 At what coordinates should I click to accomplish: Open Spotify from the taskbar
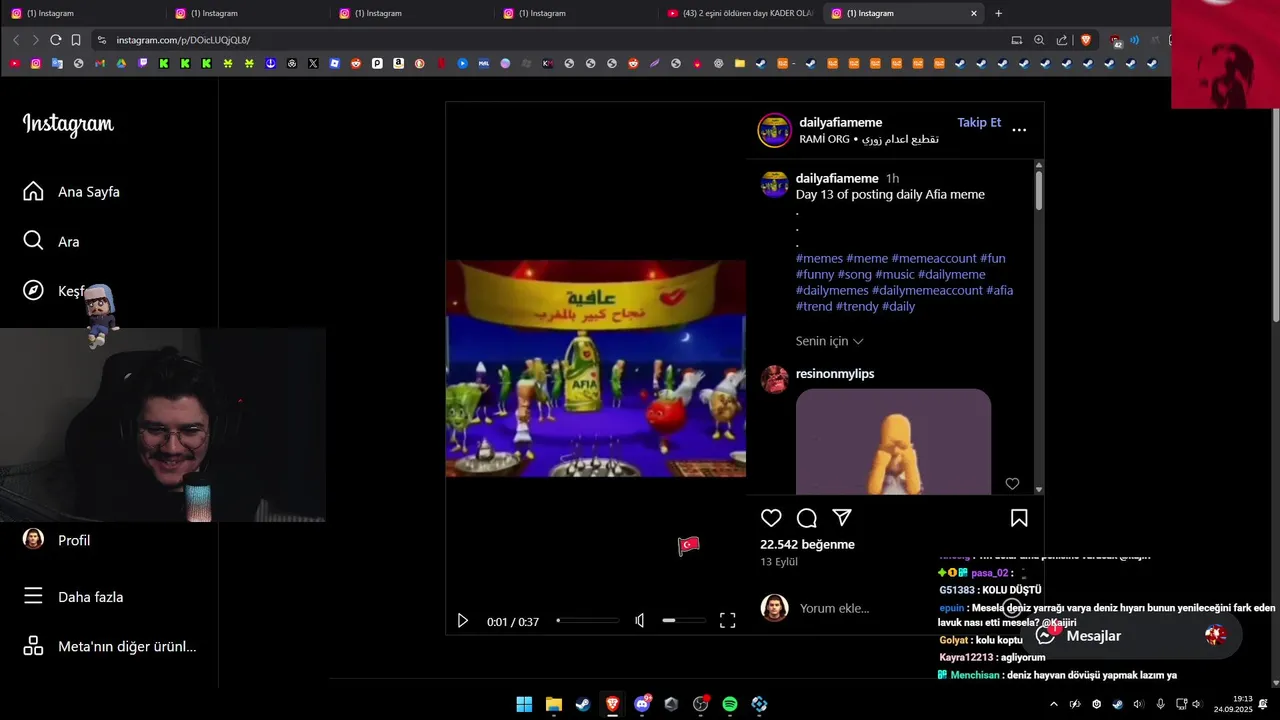(x=730, y=704)
